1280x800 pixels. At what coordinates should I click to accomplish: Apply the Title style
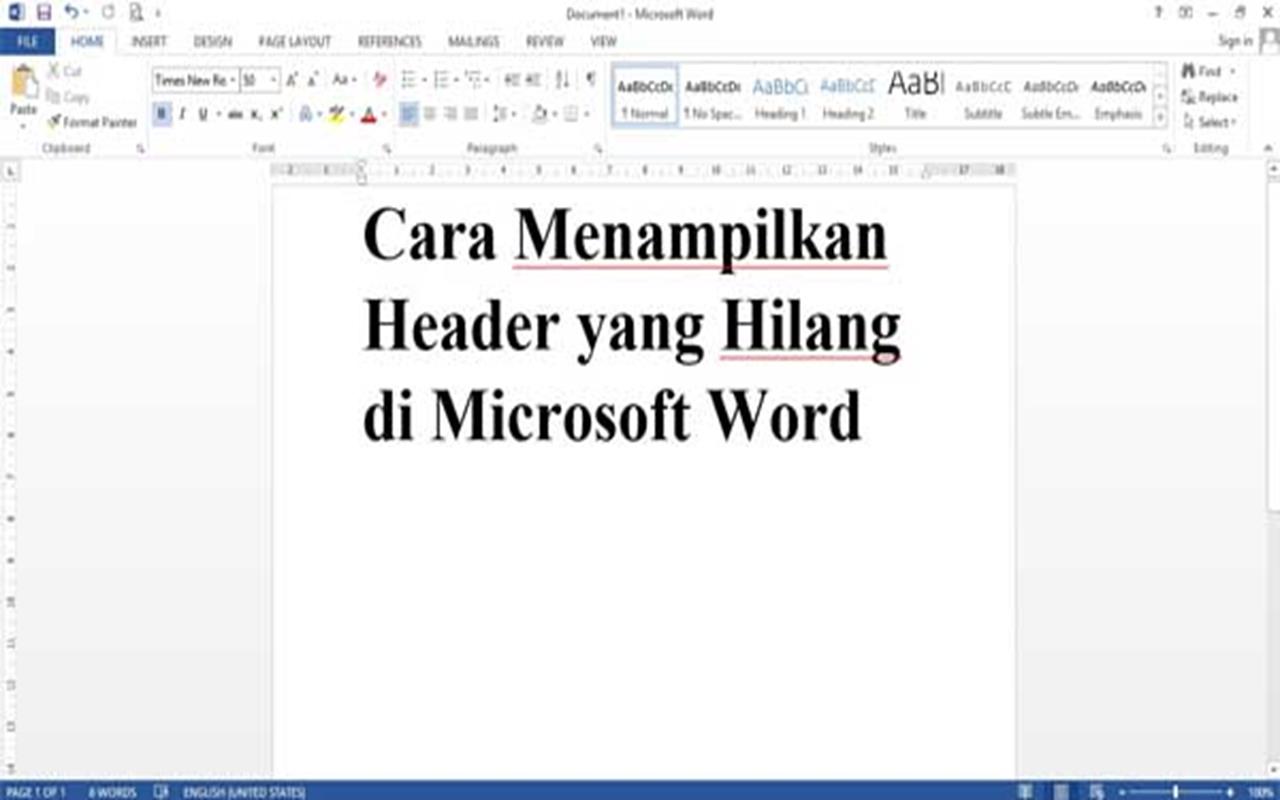[x=915, y=97]
